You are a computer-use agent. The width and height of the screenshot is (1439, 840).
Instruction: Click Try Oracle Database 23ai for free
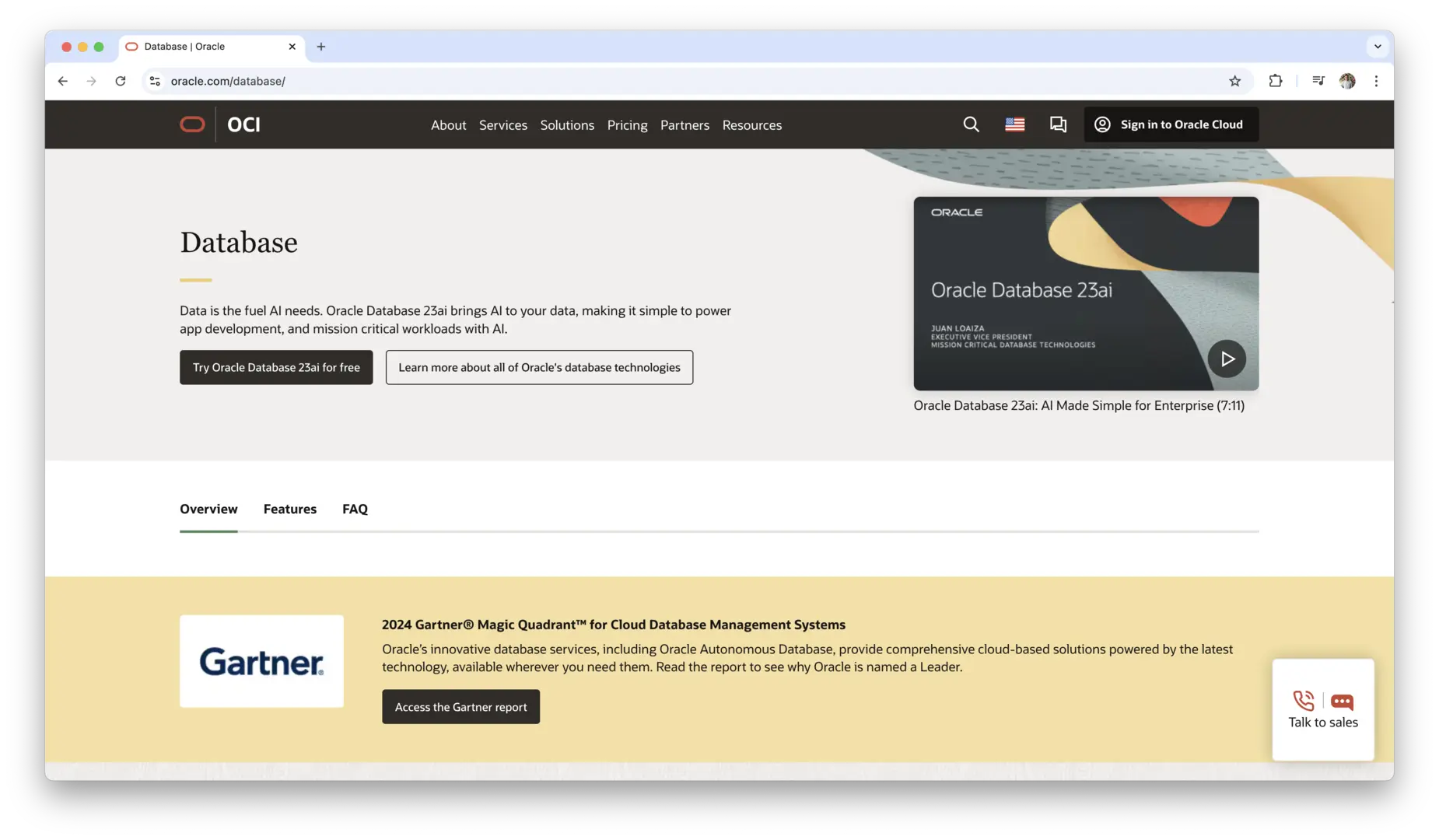point(276,367)
